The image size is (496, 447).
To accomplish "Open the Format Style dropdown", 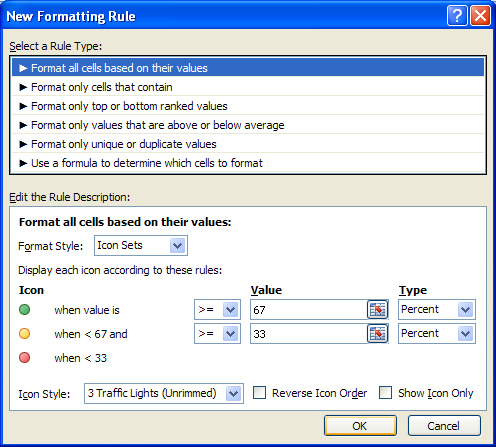I will coord(141,246).
